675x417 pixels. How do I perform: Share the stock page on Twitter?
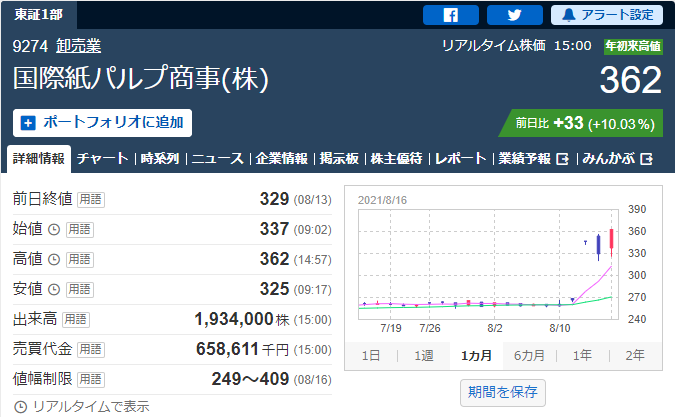pyautogui.click(x=514, y=15)
